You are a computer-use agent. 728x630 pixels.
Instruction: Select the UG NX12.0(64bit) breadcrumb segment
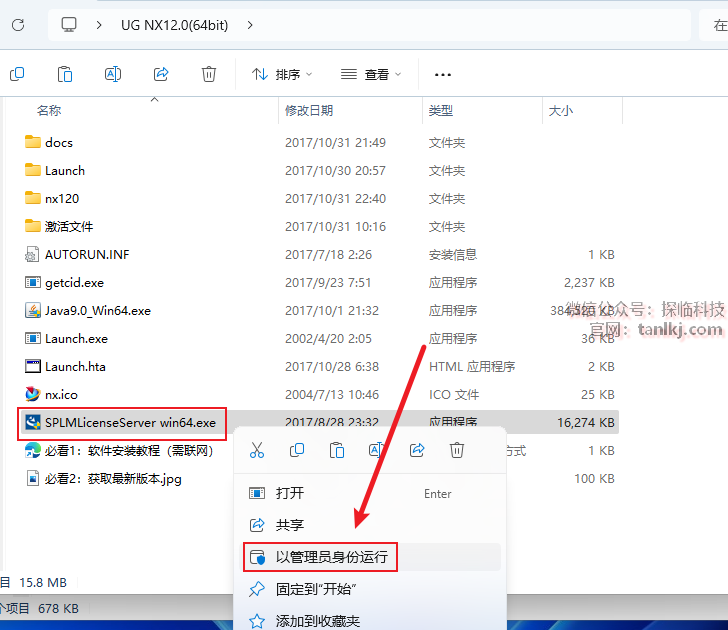[x=175, y=25]
